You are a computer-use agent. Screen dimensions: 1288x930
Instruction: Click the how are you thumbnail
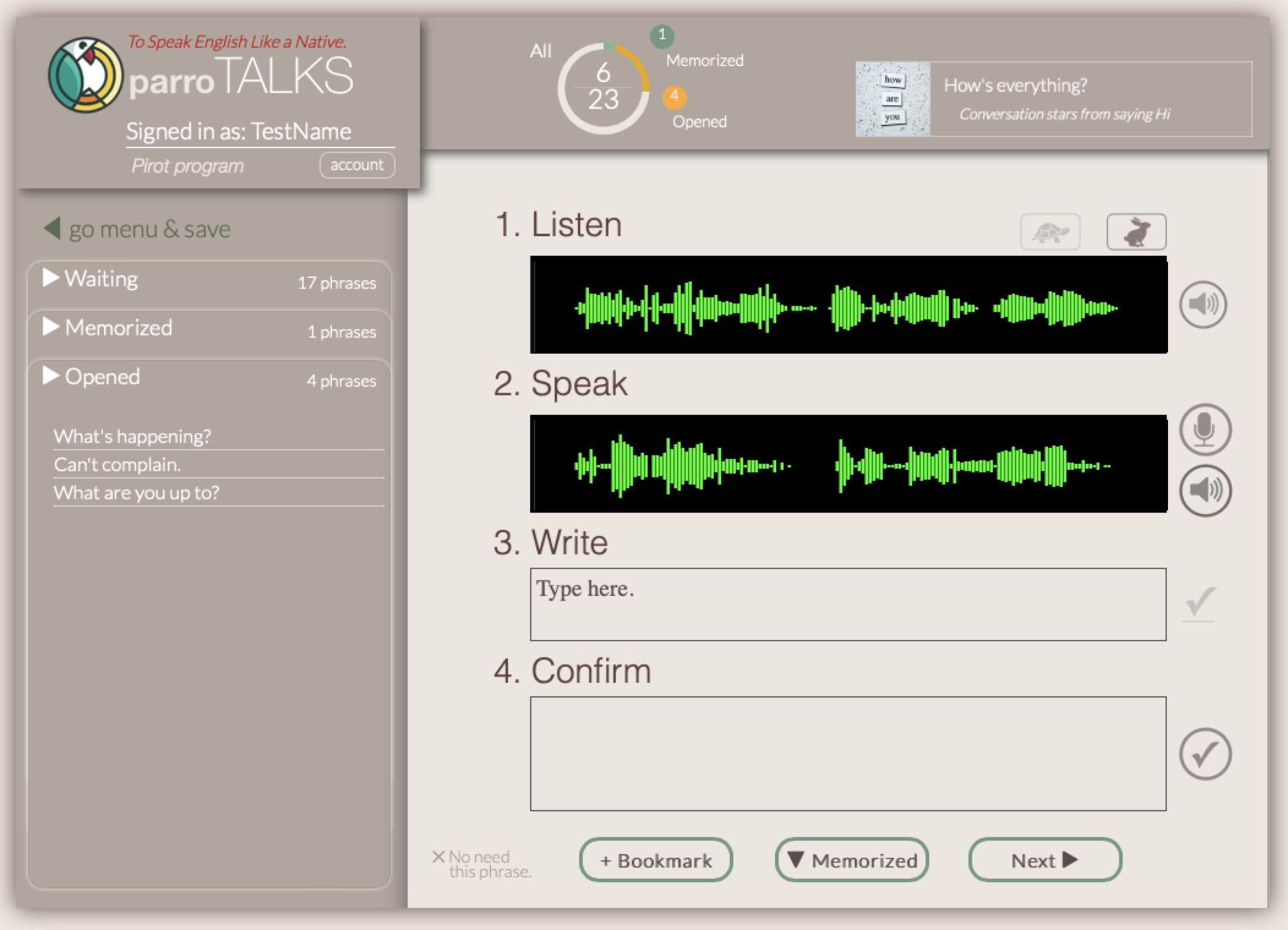pyautogui.click(x=892, y=99)
